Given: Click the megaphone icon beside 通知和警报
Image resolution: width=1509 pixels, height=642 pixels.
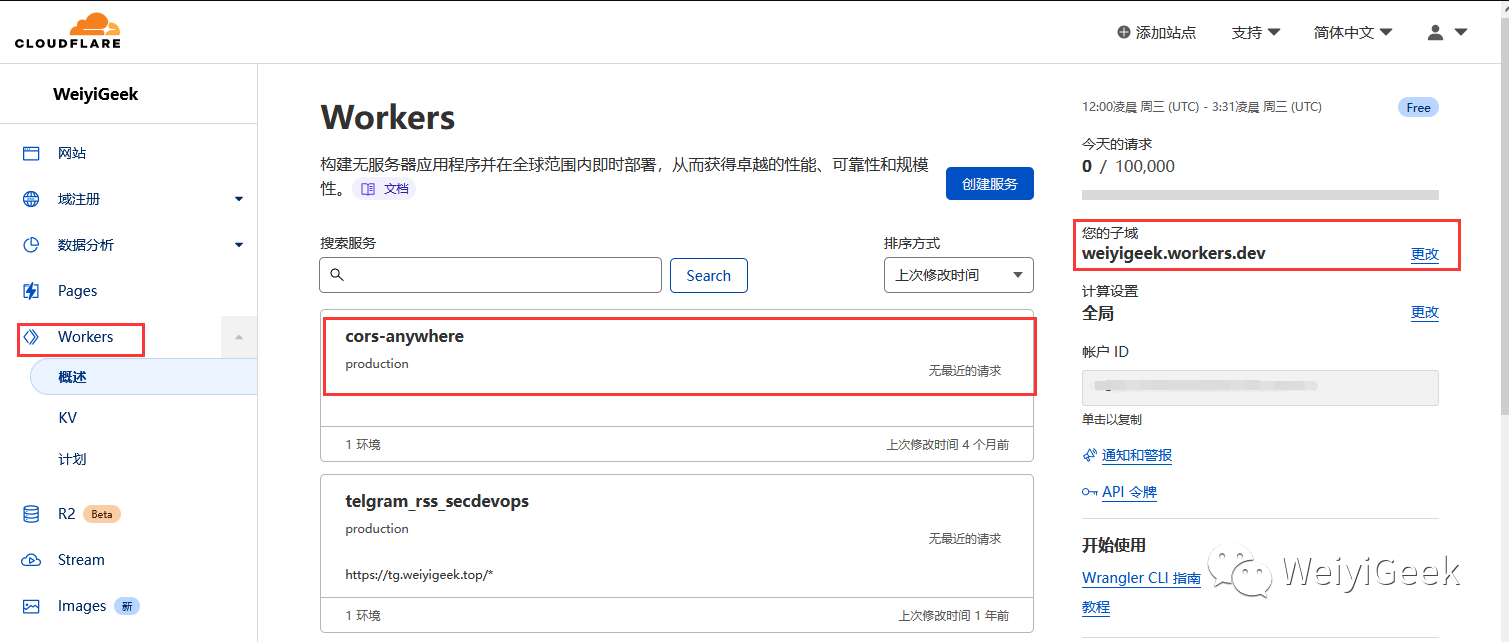Looking at the screenshot, I should click(x=1090, y=455).
